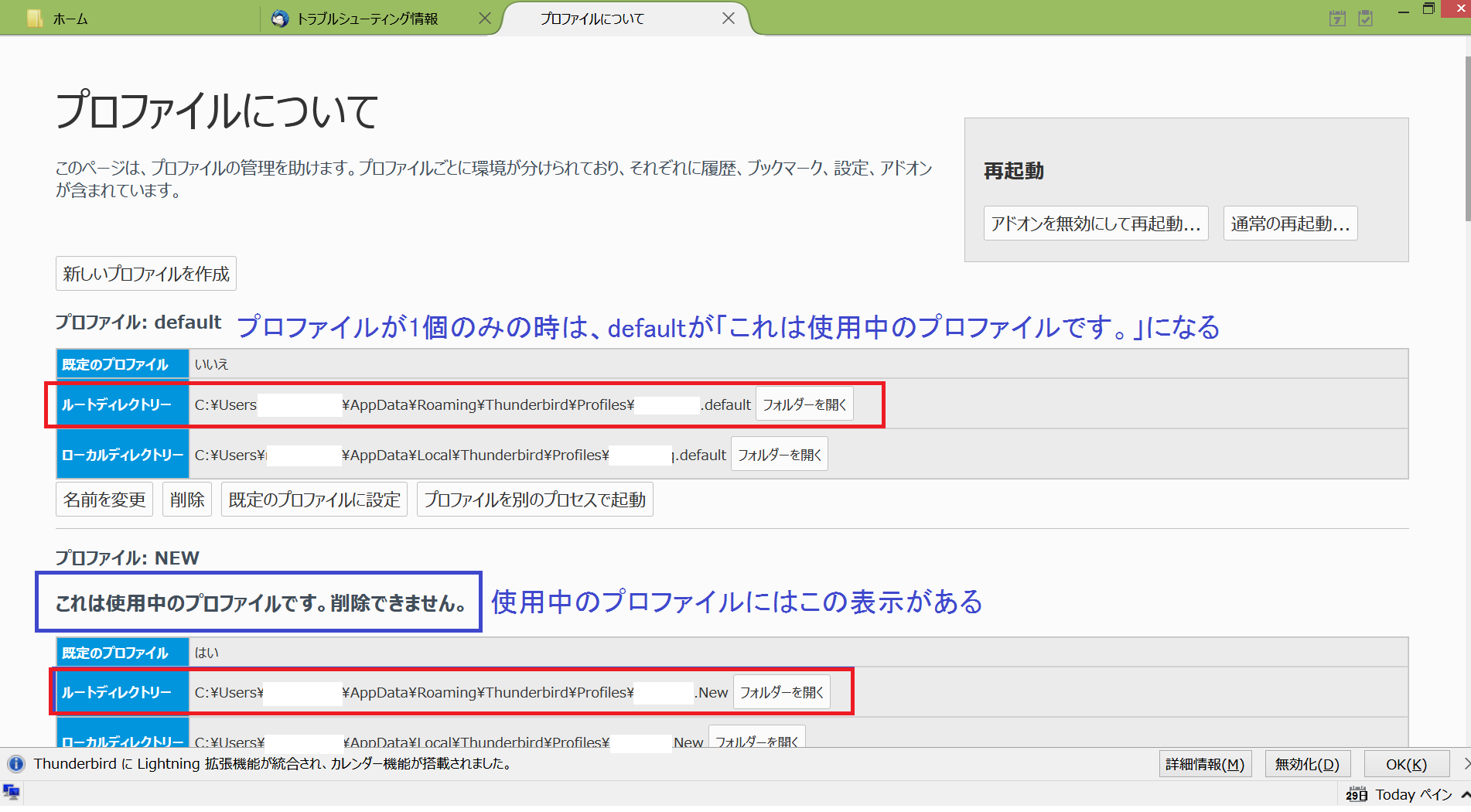1471x812 pixels.
Task: Click 無効化(D) in the notification bar
Action: coord(1307,764)
